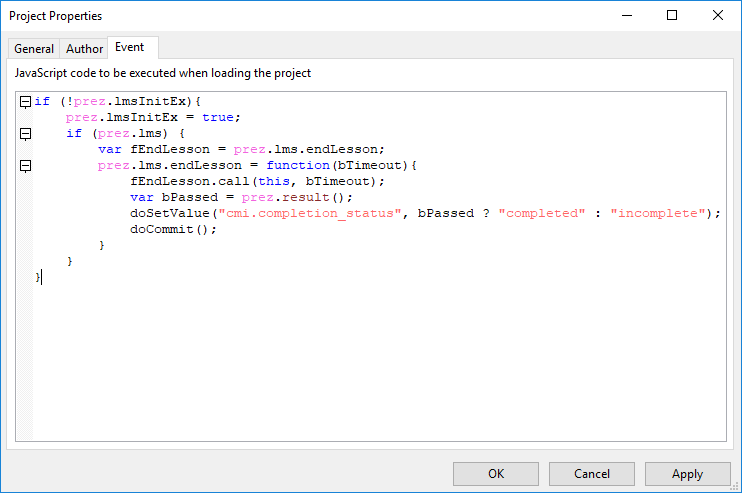Click the "var fEndLesson" declaration line

pyautogui.click(x=241, y=150)
